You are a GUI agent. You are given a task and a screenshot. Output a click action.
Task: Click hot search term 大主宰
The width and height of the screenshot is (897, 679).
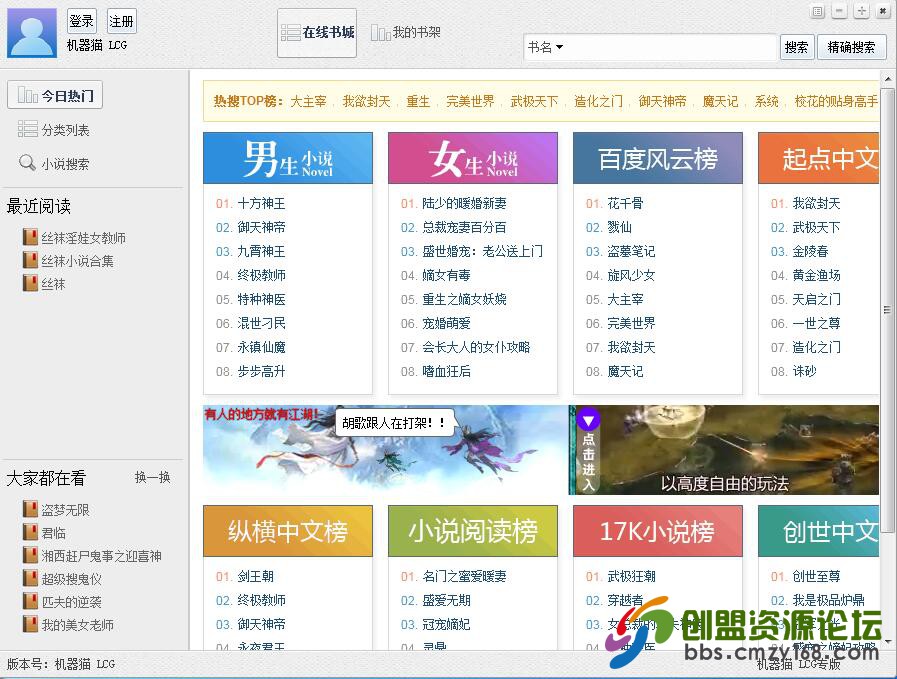click(x=308, y=101)
